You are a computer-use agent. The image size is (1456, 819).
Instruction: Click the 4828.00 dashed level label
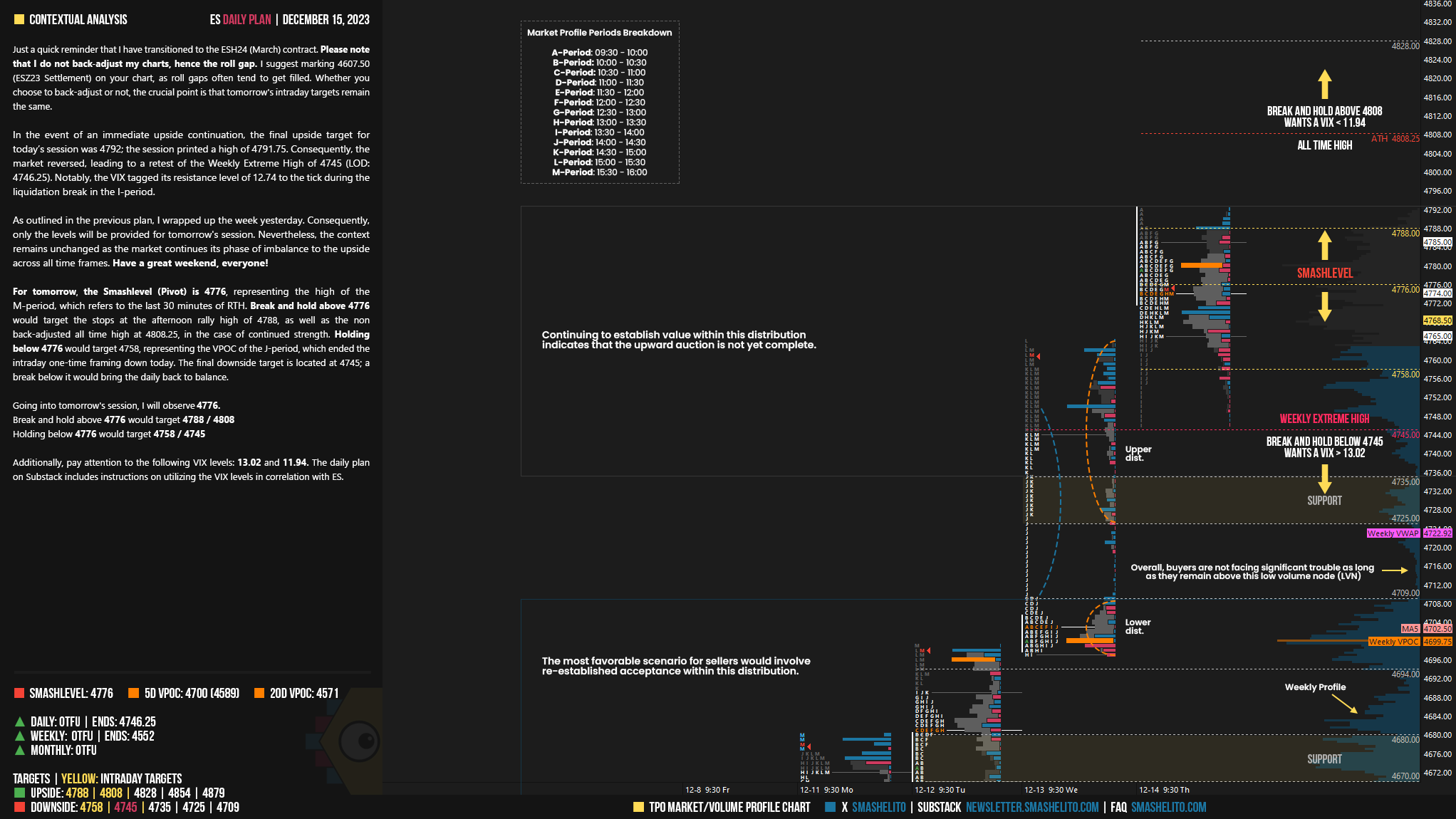pyautogui.click(x=1405, y=46)
